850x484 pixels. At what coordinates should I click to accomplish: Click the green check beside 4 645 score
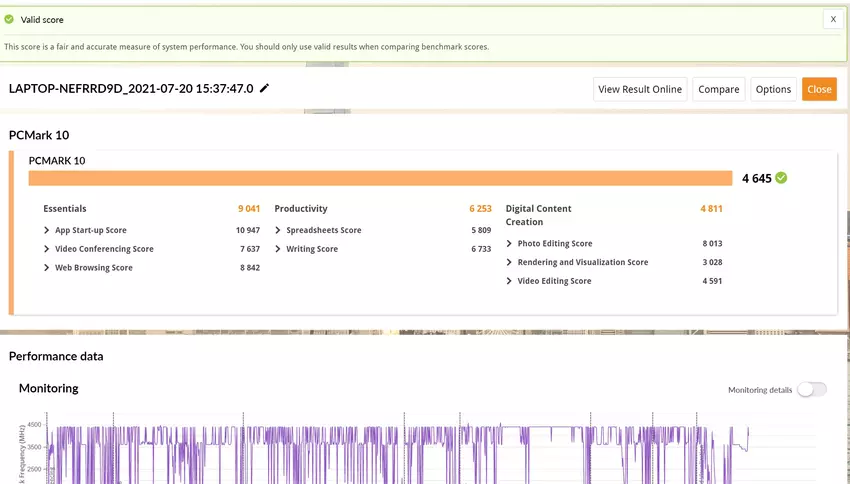click(x=781, y=178)
